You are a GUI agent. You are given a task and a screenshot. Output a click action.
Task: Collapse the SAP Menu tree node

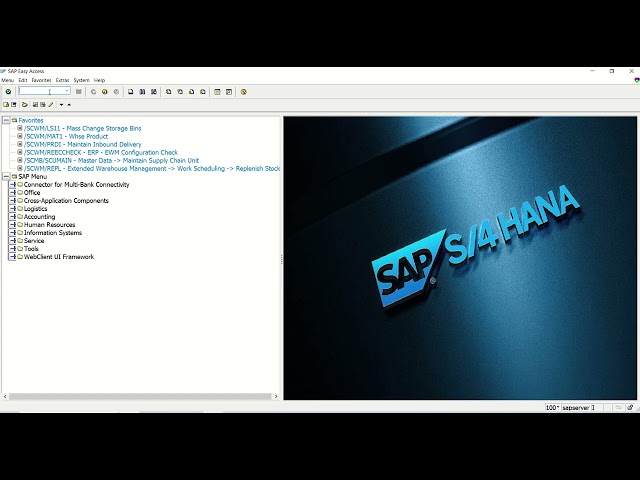tap(7, 176)
